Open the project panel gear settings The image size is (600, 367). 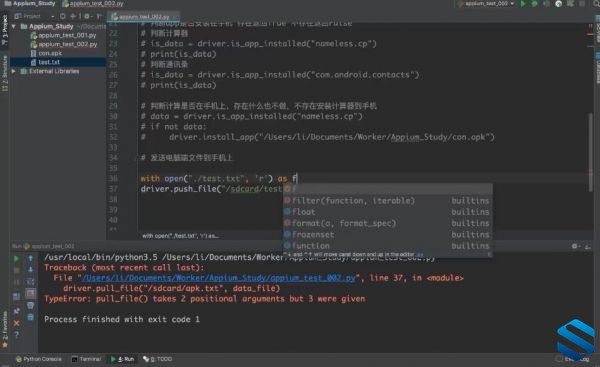click(x=87, y=16)
